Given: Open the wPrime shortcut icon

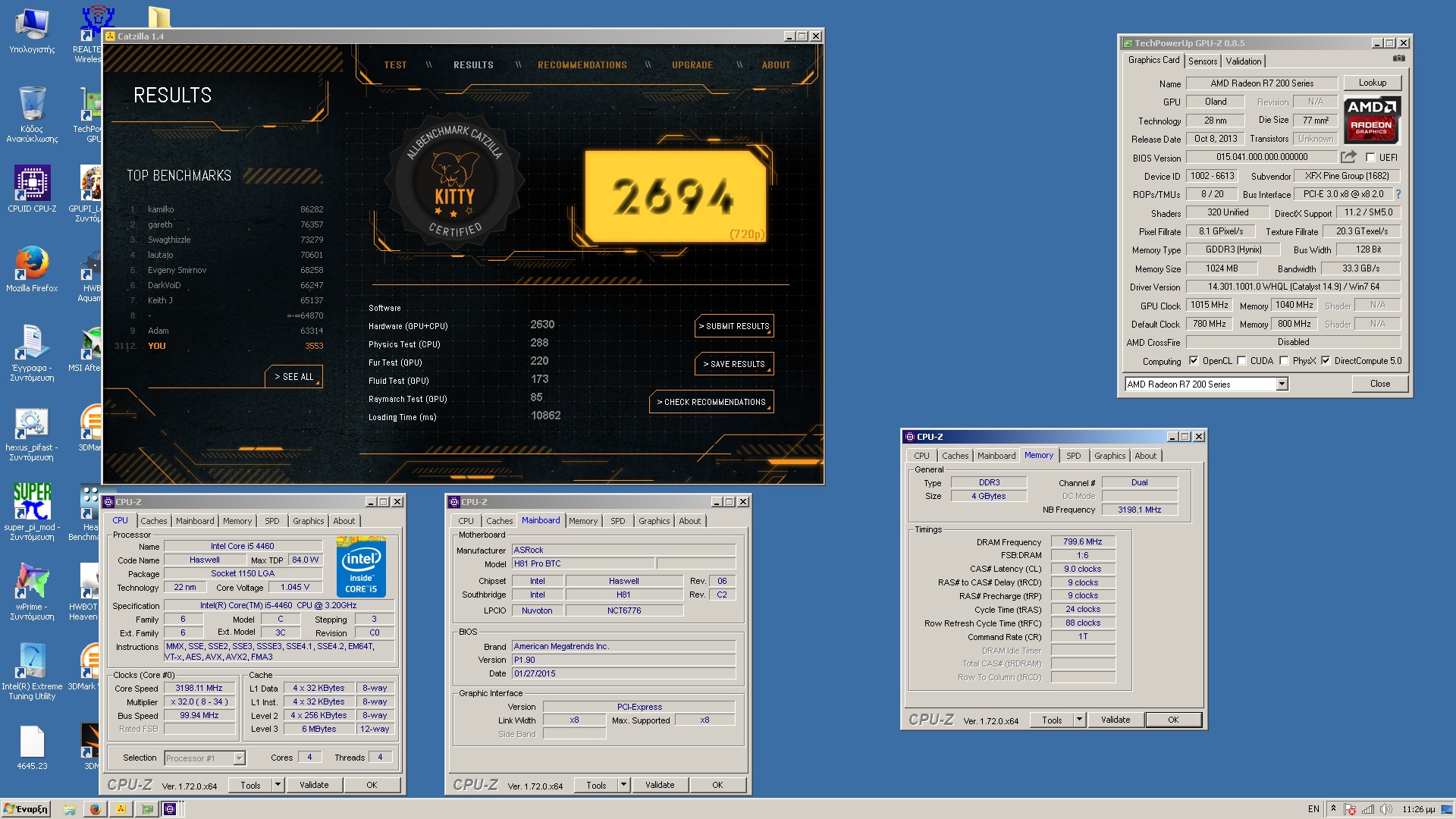Looking at the screenshot, I should tap(32, 591).
